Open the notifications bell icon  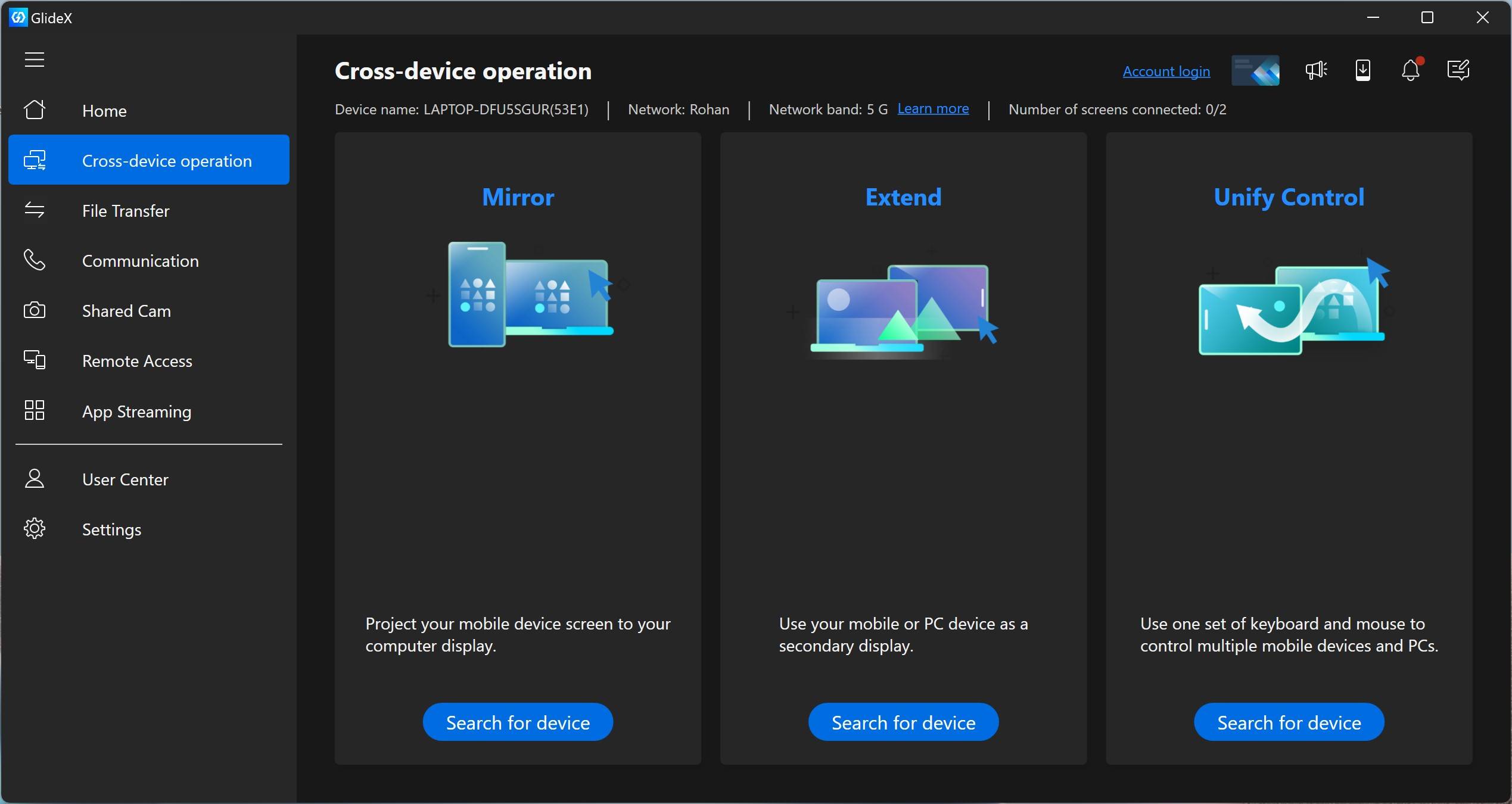click(x=1410, y=70)
